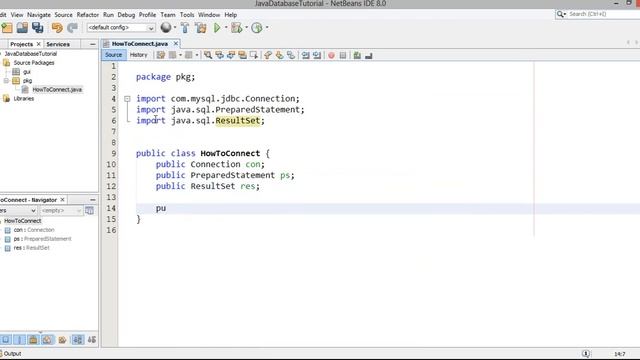The height and width of the screenshot is (360, 640).
Task: Build the project with the hammer icon
Action: 185,28
